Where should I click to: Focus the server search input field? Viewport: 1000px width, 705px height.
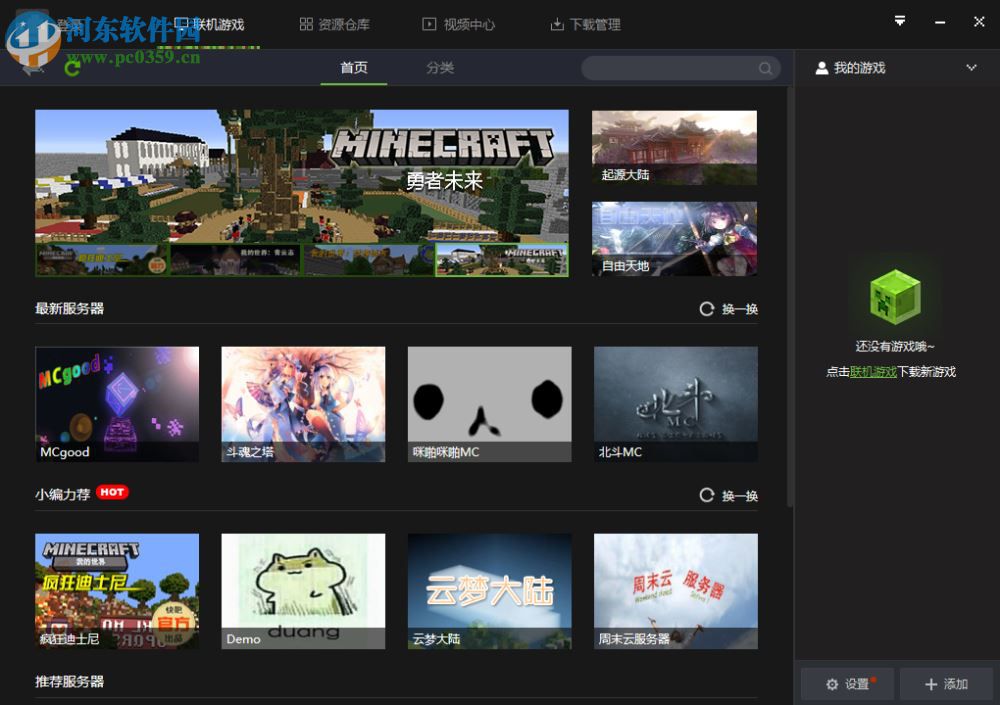click(x=680, y=68)
